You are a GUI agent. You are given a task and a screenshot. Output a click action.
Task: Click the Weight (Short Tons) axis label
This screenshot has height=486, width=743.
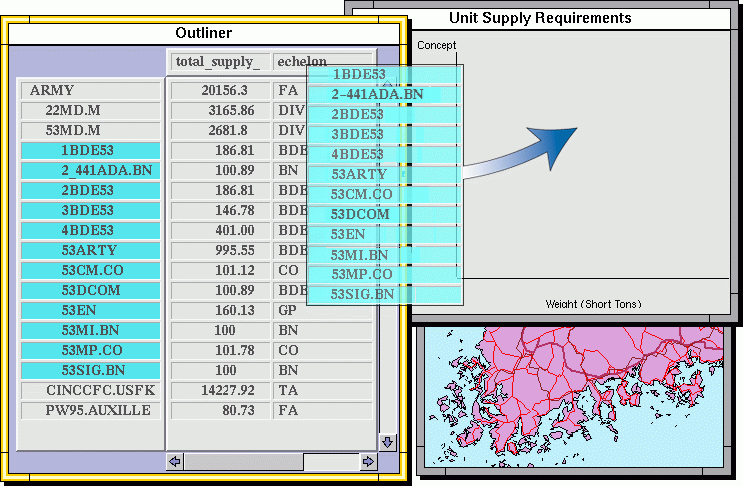[593, 303]
